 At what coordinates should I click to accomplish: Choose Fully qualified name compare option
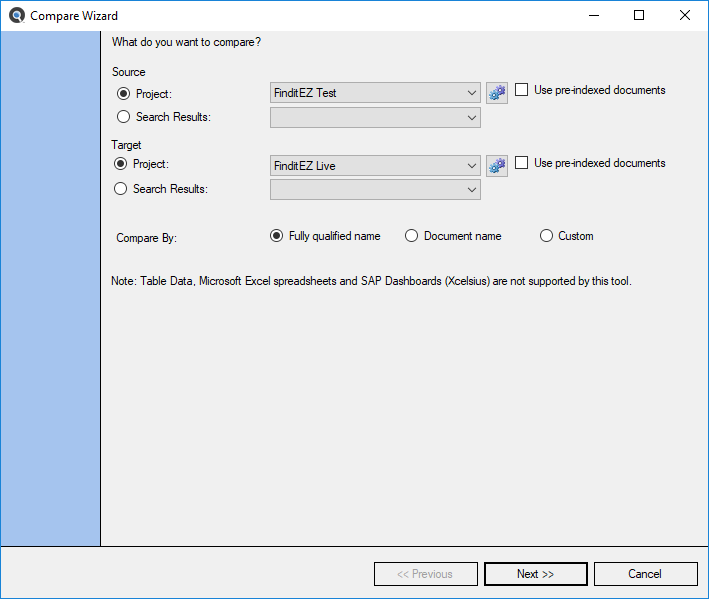[x=276, y=236]
